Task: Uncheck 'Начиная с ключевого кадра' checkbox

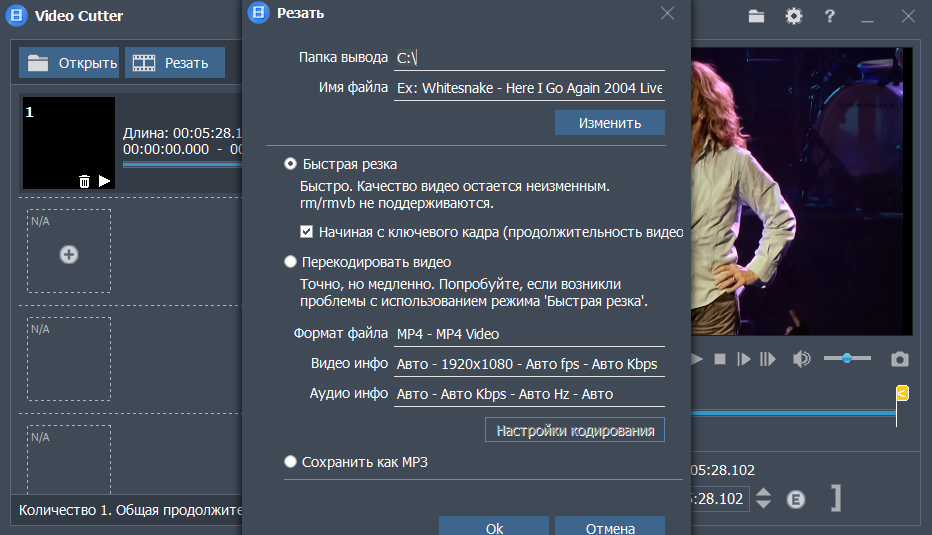Action: pyautogui.click(x=307, y=232)
